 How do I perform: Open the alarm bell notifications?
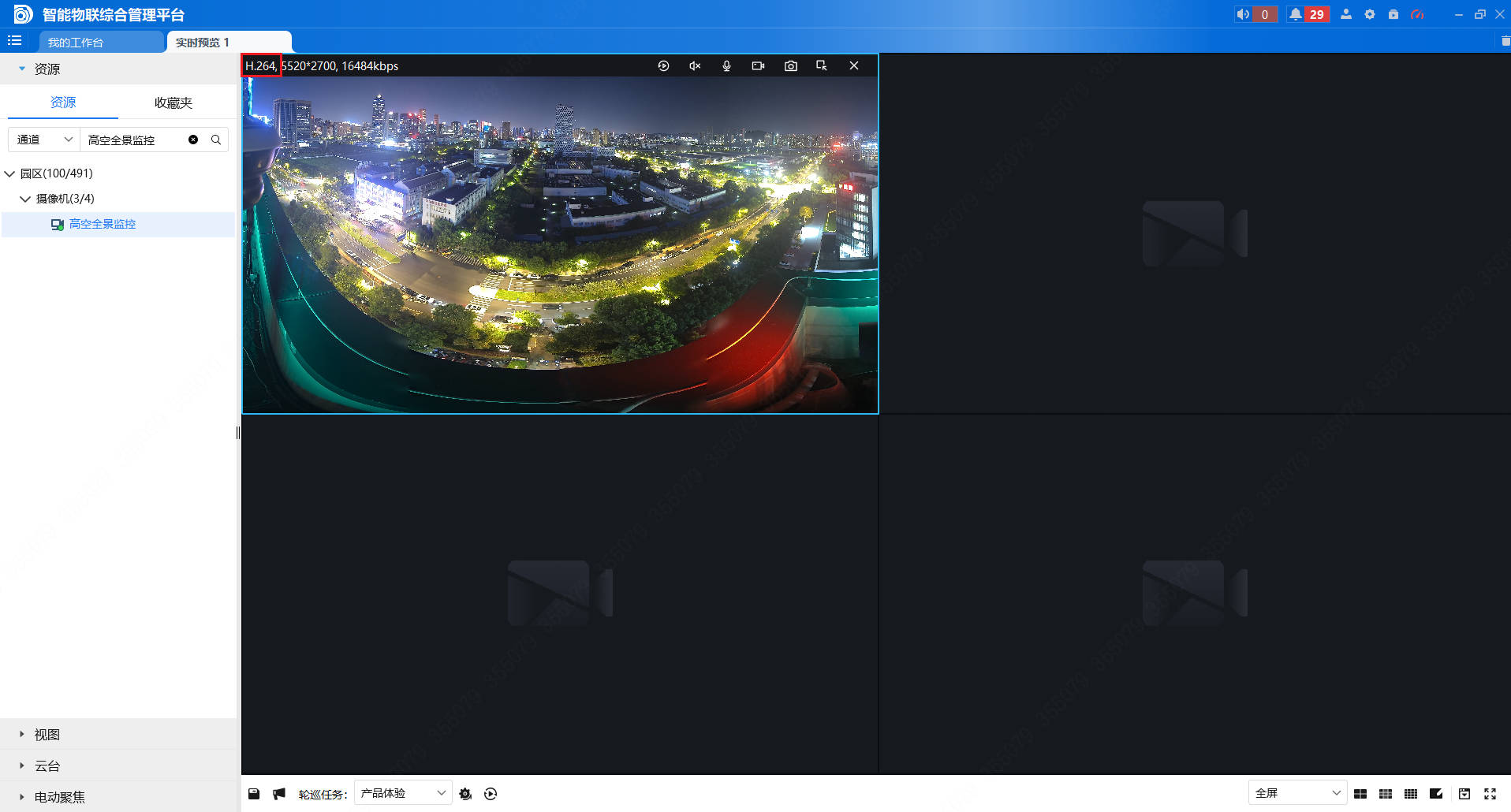[x=1296, y=14]
